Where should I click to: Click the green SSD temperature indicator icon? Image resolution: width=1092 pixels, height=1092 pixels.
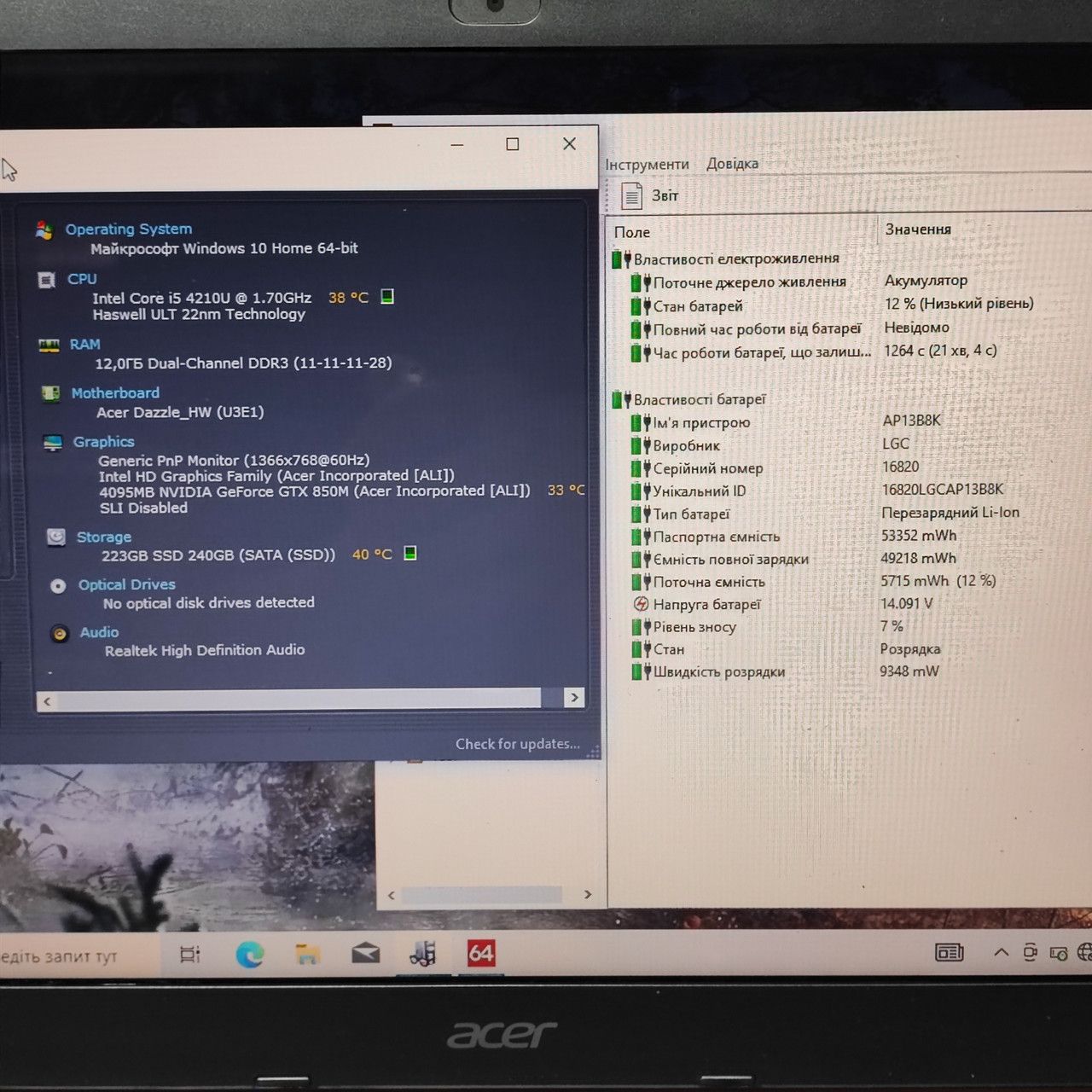click(410, 553)
